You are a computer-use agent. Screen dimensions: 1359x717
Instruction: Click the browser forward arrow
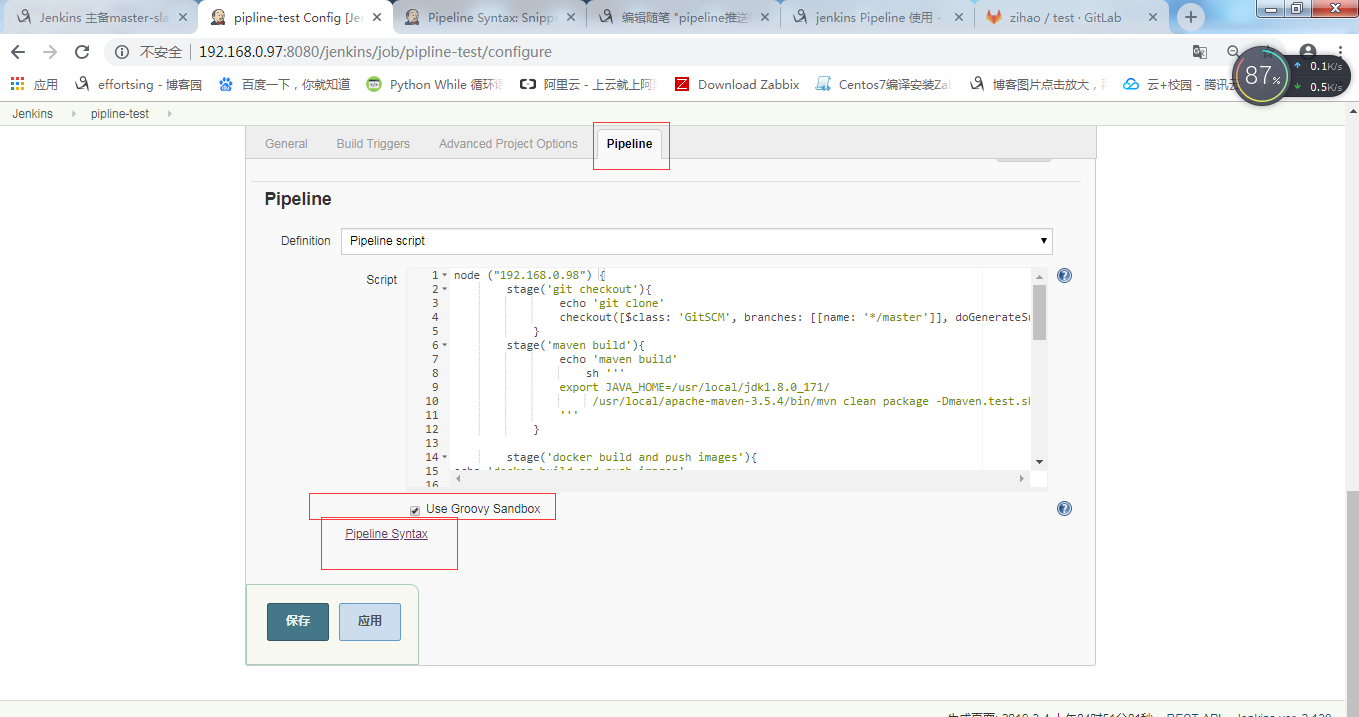pos(50,52)
